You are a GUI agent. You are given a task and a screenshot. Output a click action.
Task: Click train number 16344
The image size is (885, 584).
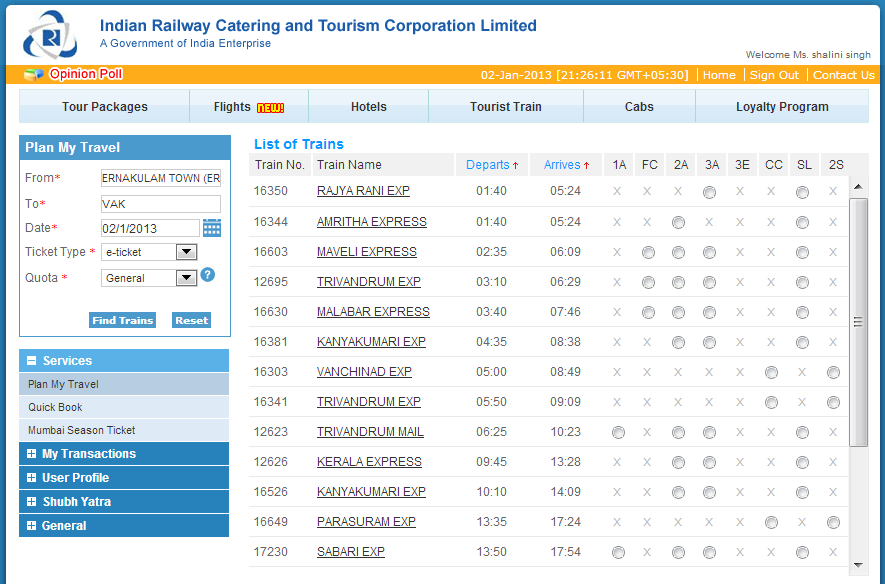coord(271,222)
